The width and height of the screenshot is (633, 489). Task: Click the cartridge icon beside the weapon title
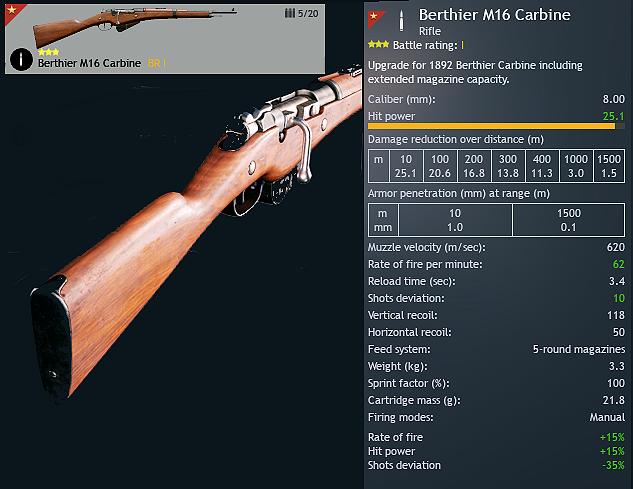point(401,21)
